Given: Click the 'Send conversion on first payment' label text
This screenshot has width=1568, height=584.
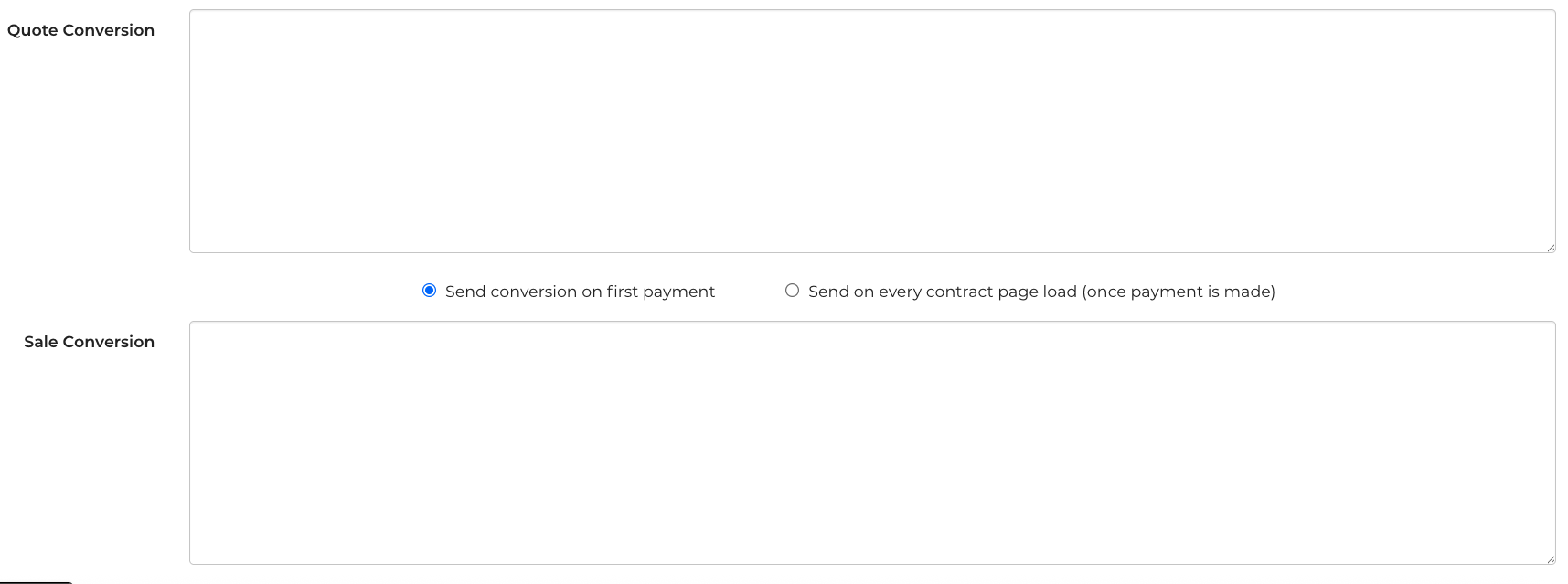Looking at the screenshot, I should click(x=580, y=292).
